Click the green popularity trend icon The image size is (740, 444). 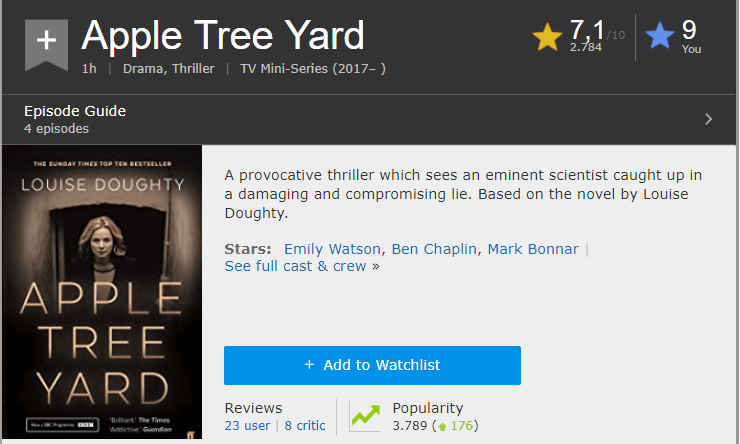pyautogui.click(x=365, y=416)
